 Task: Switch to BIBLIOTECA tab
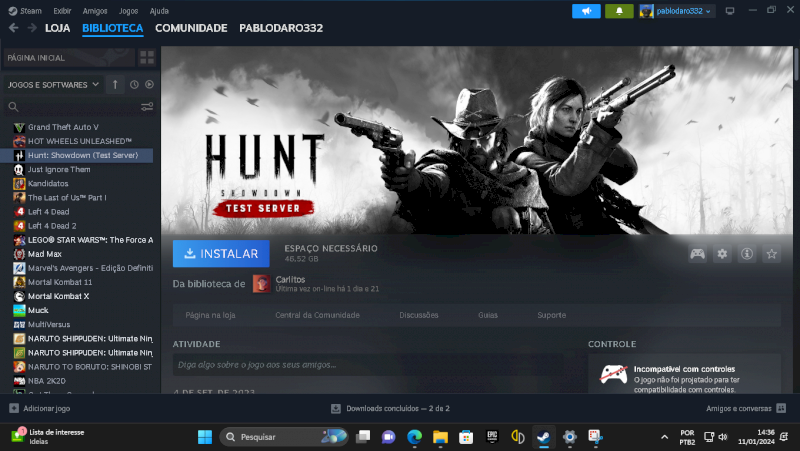(x=113, y=28)
